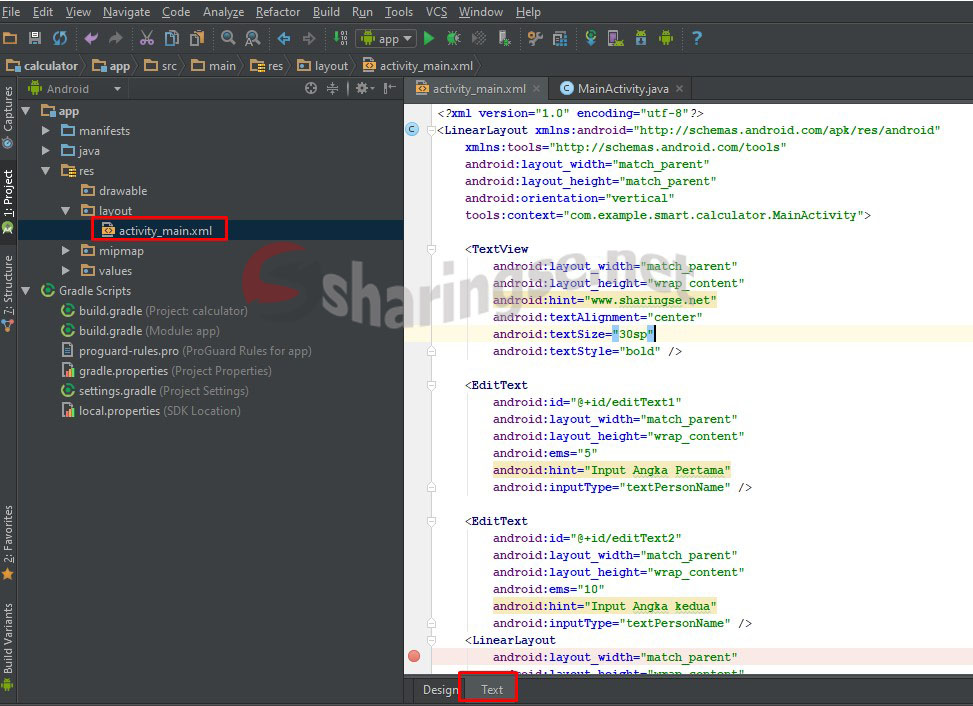Image resolution: width=973 pixels, height=706 pixels.
Task: Click the blue class gutter icon beside LinearLayout
Action: coord(412,130)
